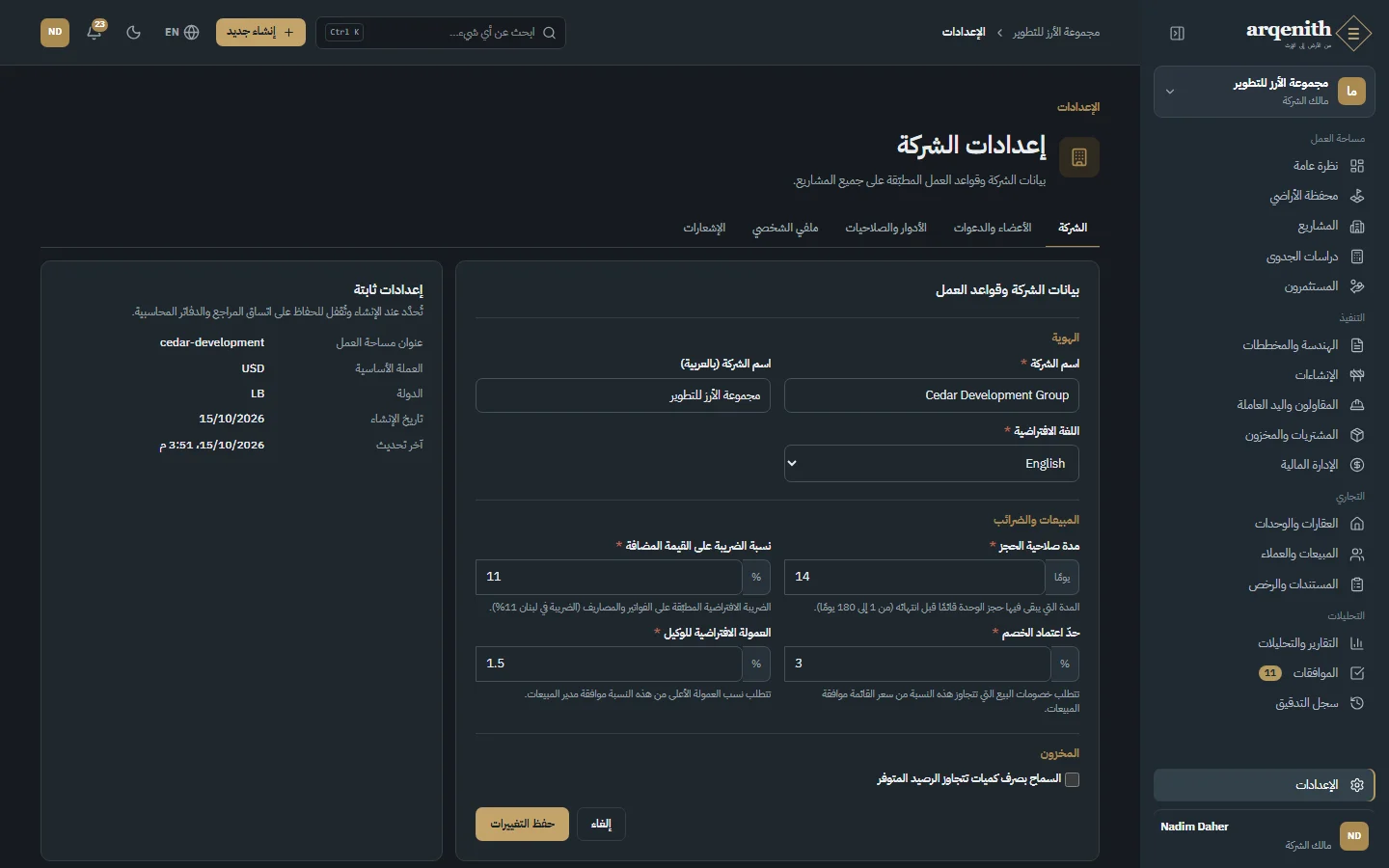The image size is (1389, 868).
Task: Open المقاولون واليد العاملة sidebar item
Action: 1264,405
